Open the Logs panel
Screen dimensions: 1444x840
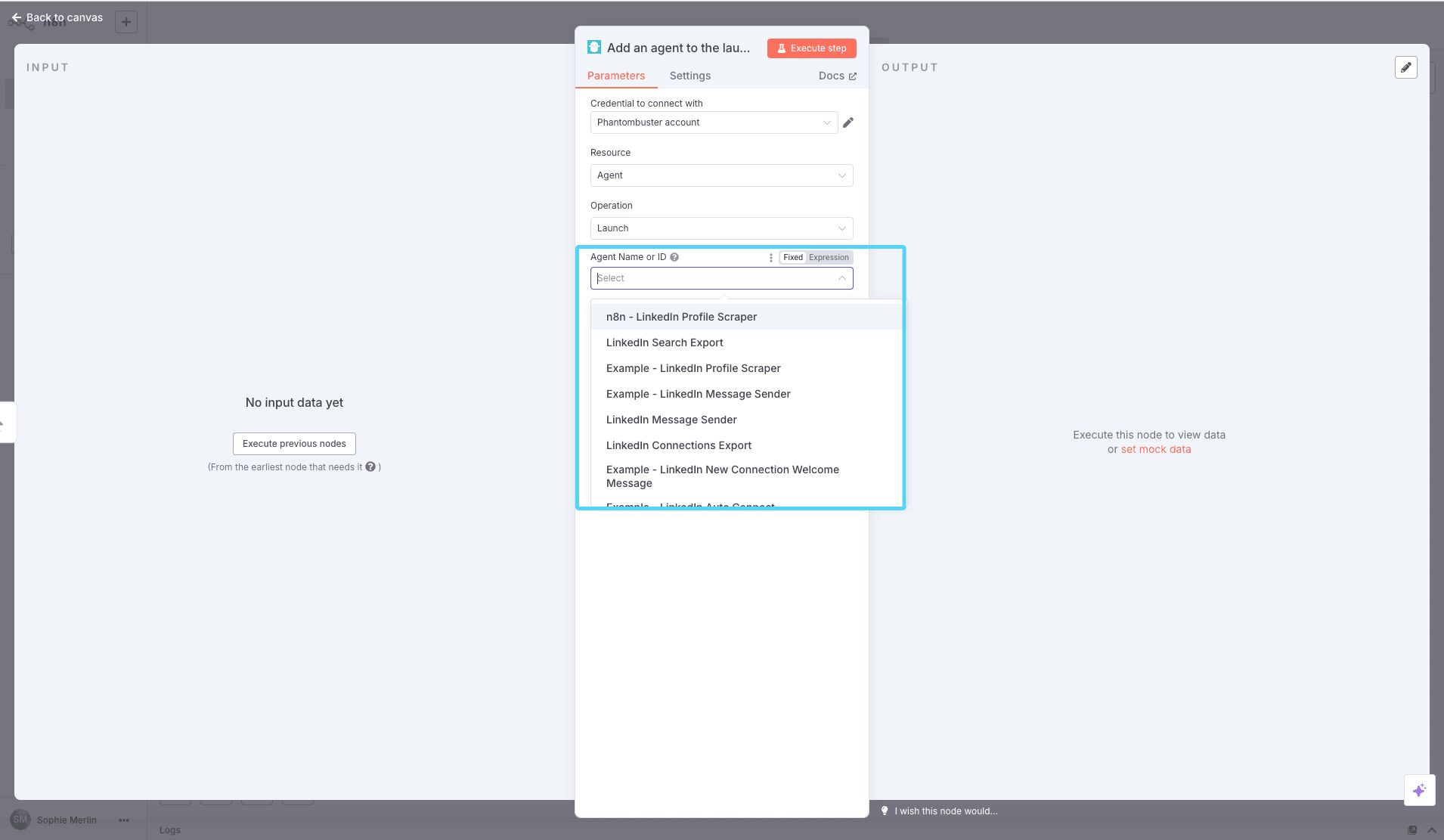(170, 830)
